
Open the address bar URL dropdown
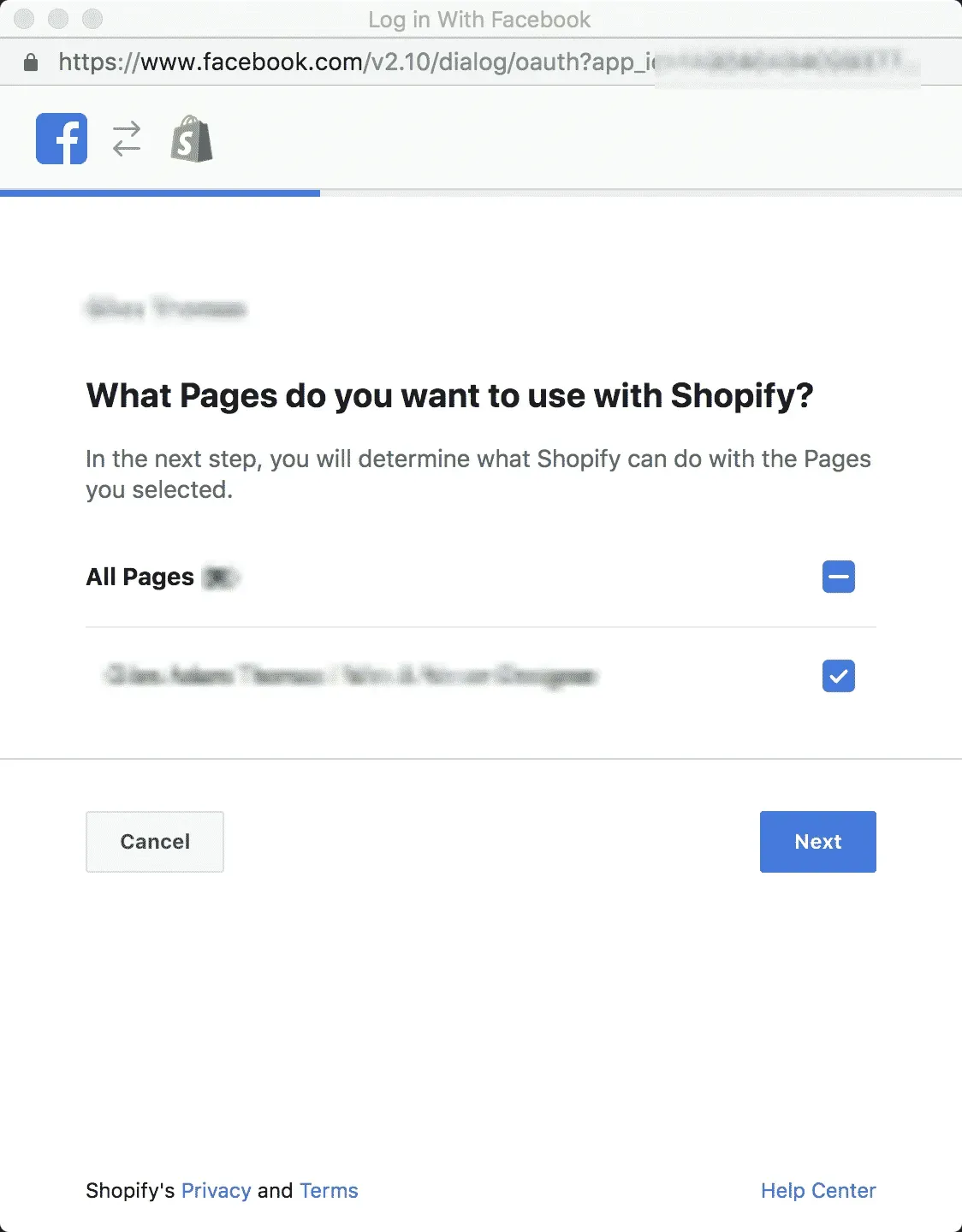click(479, 61)
